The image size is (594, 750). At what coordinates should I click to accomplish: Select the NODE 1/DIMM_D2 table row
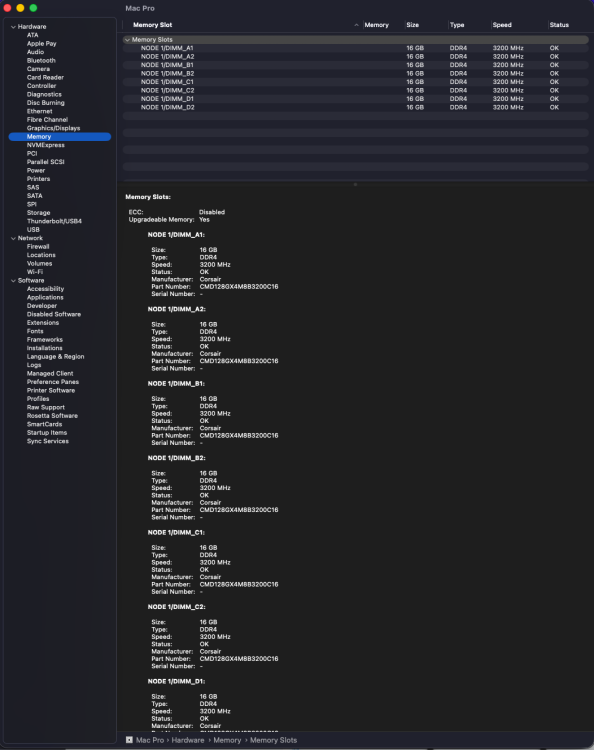(356, 108)
